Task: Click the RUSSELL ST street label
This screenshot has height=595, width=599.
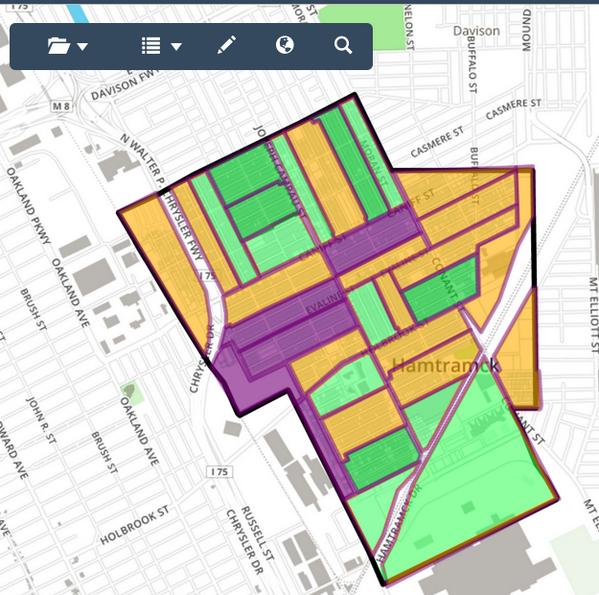Action: [257, 533]
